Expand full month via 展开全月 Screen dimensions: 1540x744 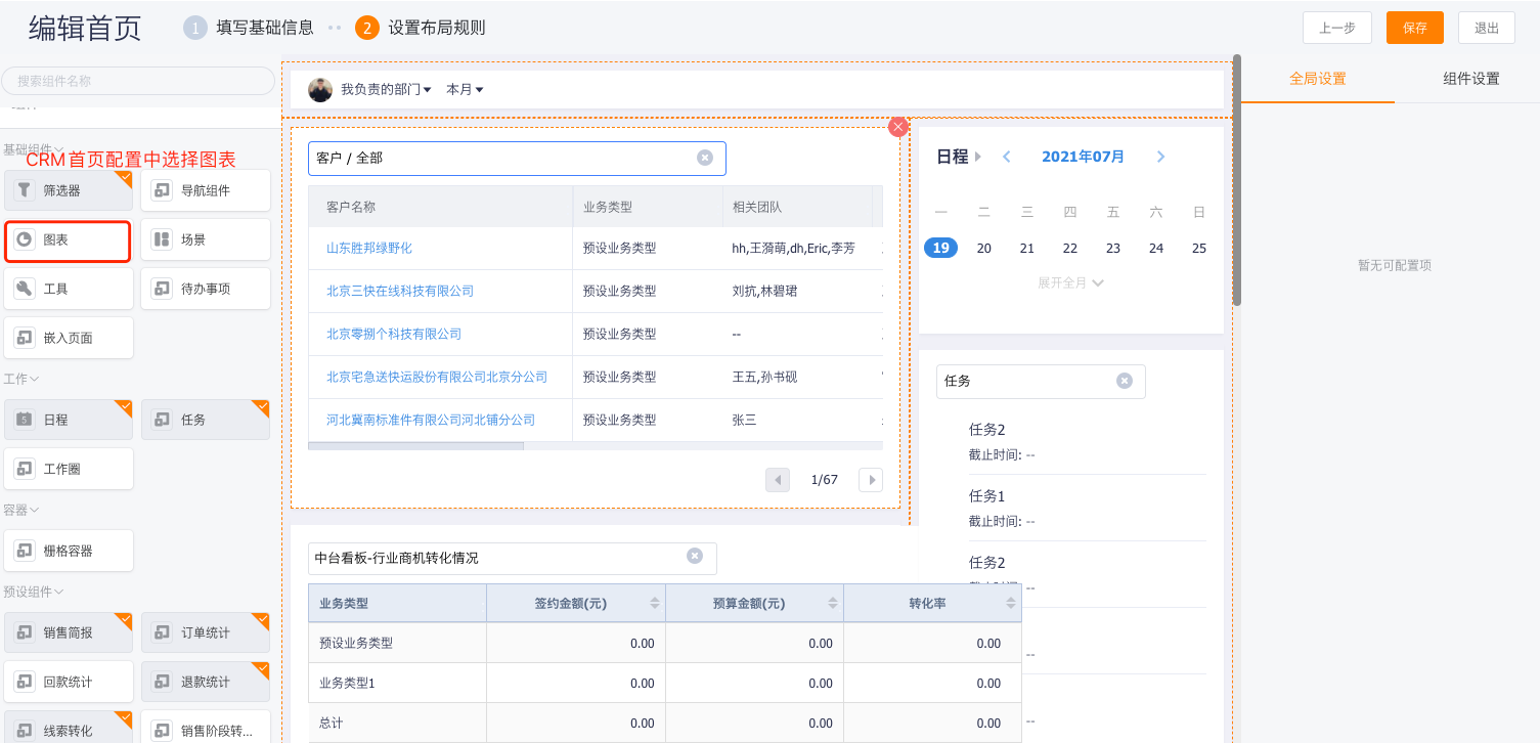coord(1070,283)
